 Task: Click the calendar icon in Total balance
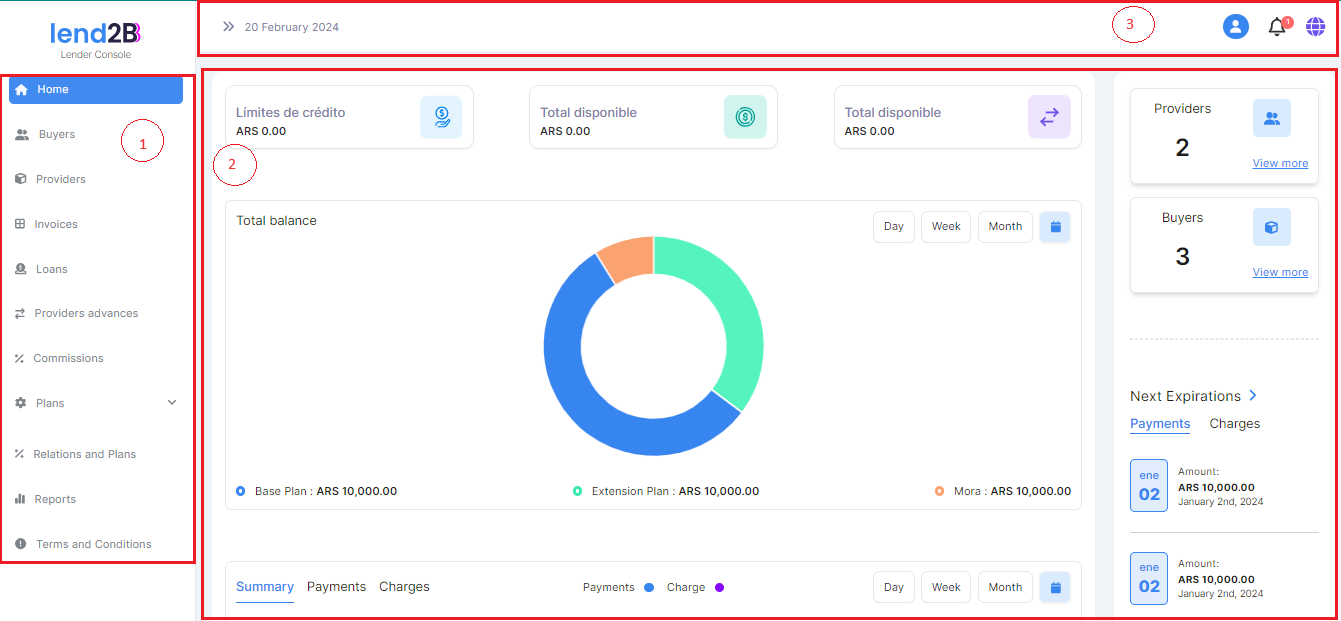pos(1055,227)
